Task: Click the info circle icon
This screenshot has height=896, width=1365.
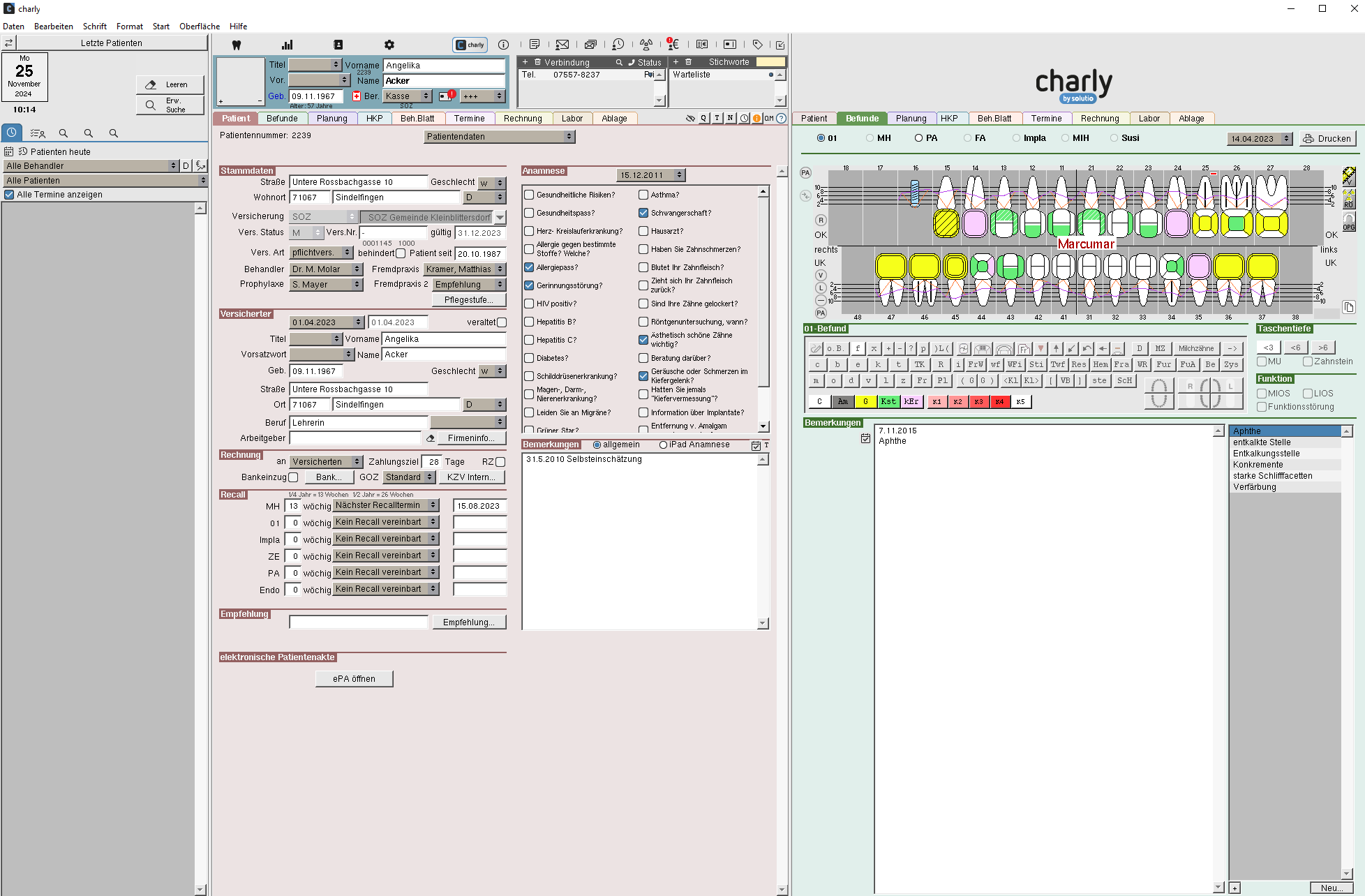Action: coord(504,45)
